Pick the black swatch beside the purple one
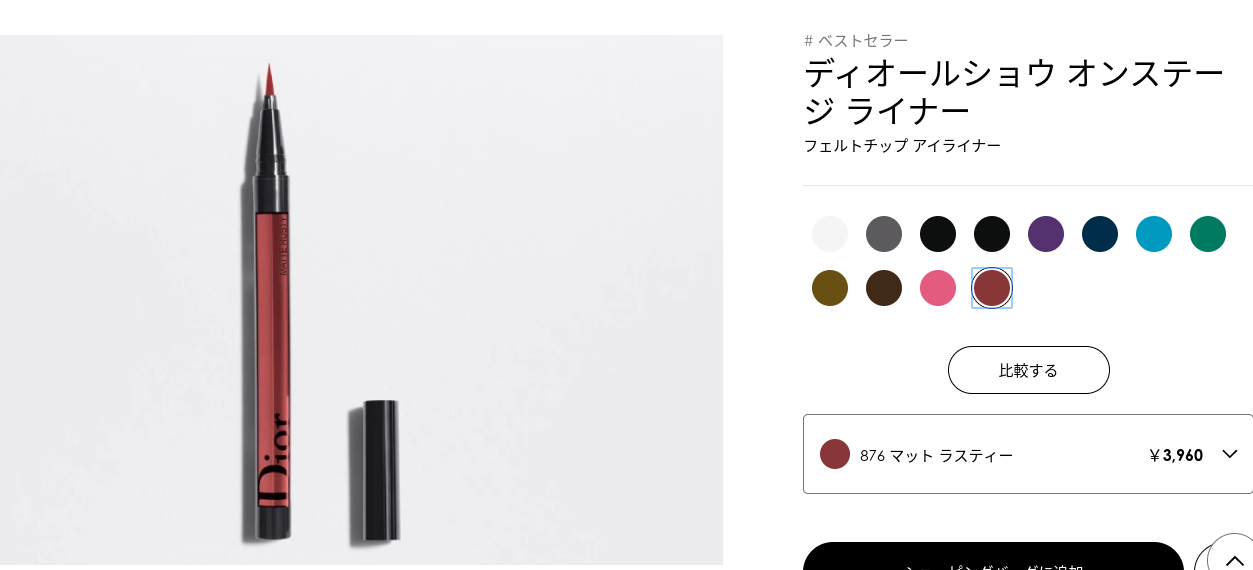 click(x=992, y=234)
